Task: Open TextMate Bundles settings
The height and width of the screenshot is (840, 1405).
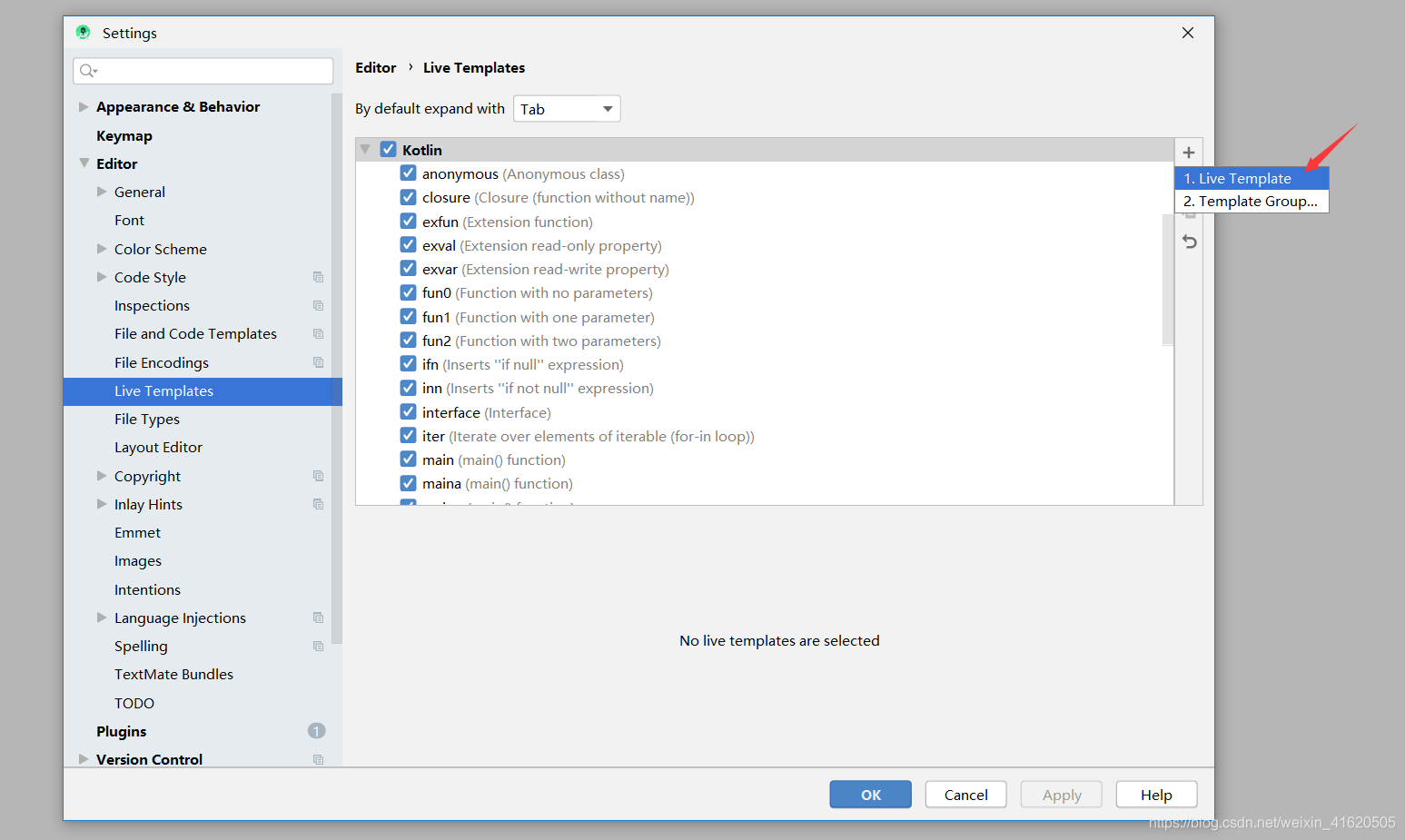Action: [173, 675]
